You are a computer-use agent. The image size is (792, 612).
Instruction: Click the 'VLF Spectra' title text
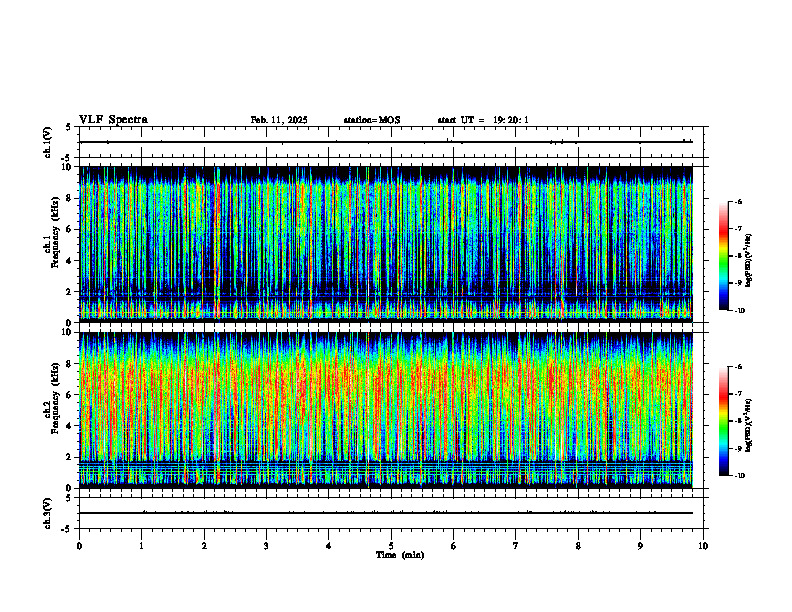tap(113, 120)
